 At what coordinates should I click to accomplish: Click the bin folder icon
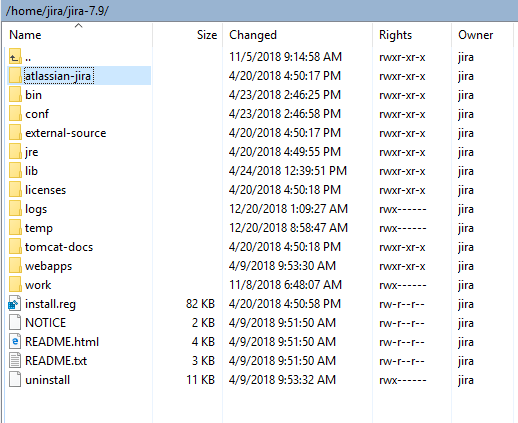pos(15,95)
